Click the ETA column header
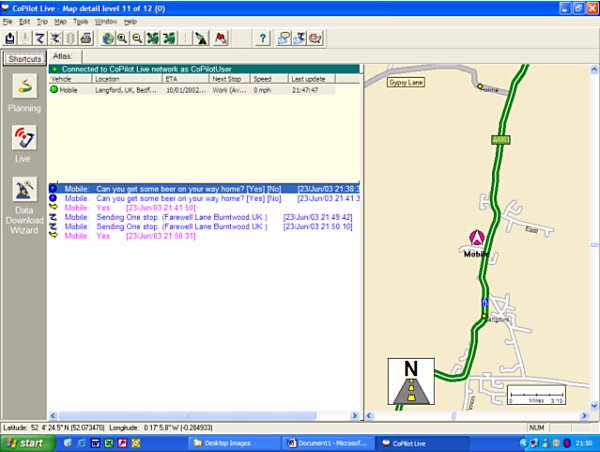 tap(186, 79)
